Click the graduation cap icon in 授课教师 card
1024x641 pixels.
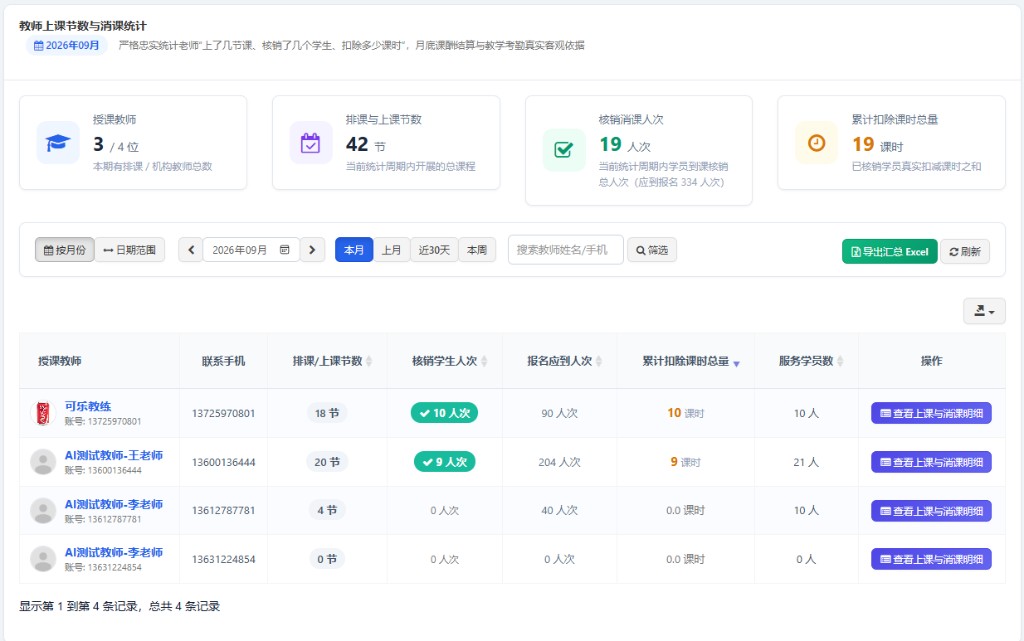(x=57, y=143)
